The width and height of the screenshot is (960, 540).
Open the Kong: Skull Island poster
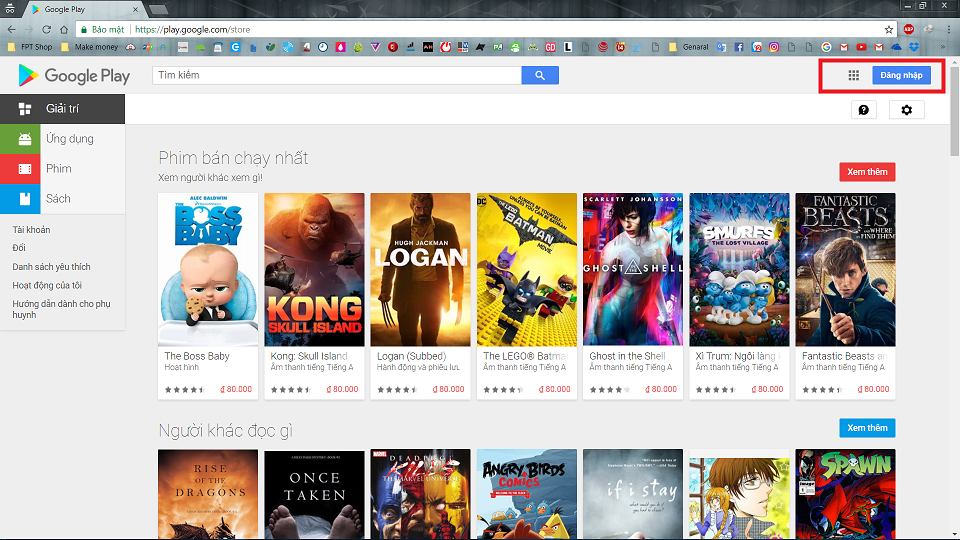coord(314,270)
